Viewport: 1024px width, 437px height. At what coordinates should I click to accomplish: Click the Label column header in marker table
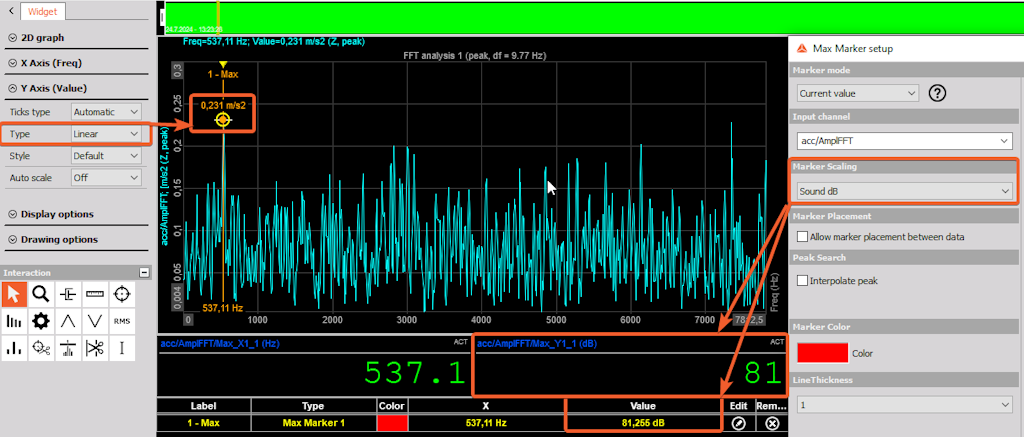pos(203,406)
